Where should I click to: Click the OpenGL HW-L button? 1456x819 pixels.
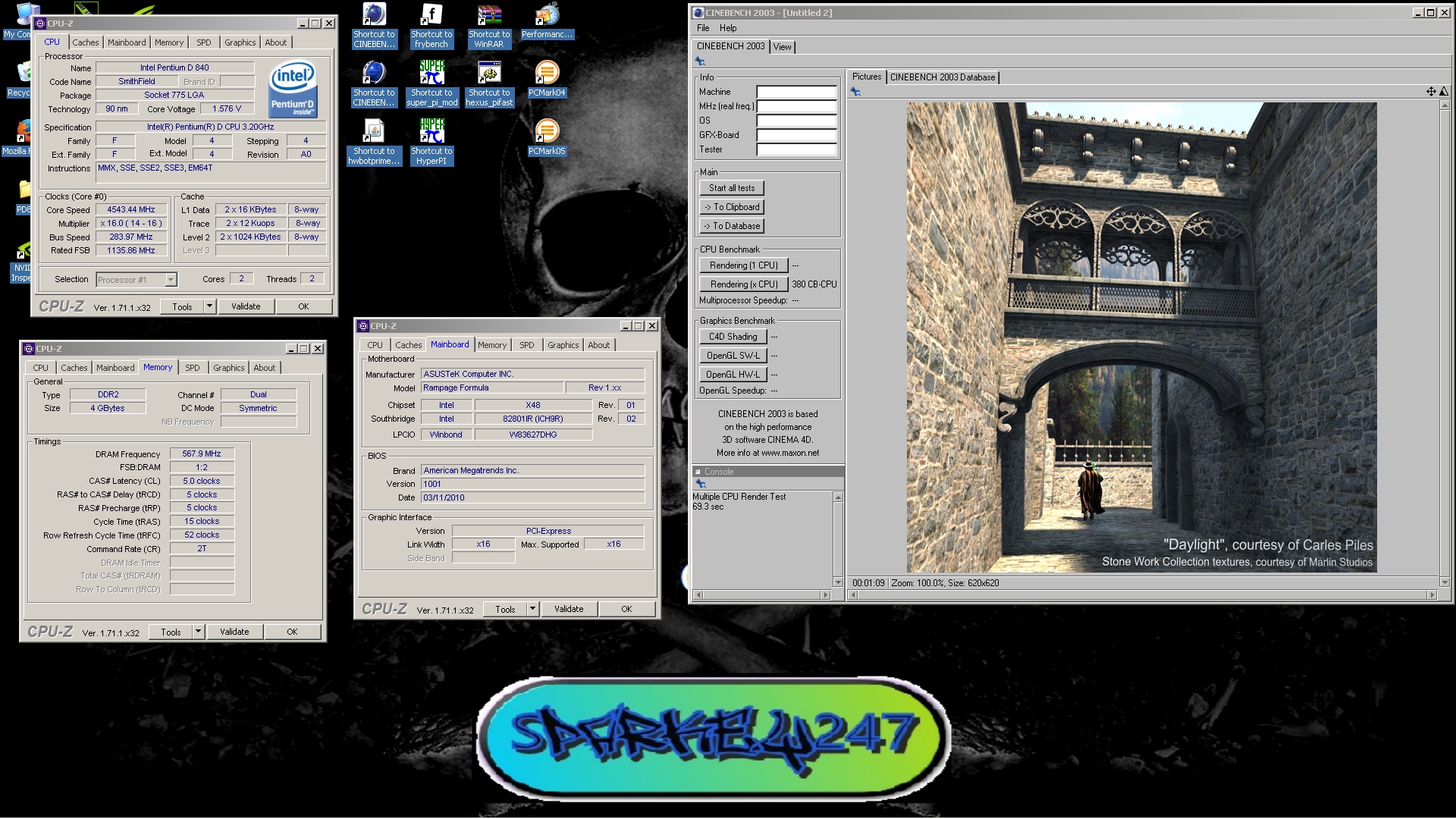[x=733, y=375]
